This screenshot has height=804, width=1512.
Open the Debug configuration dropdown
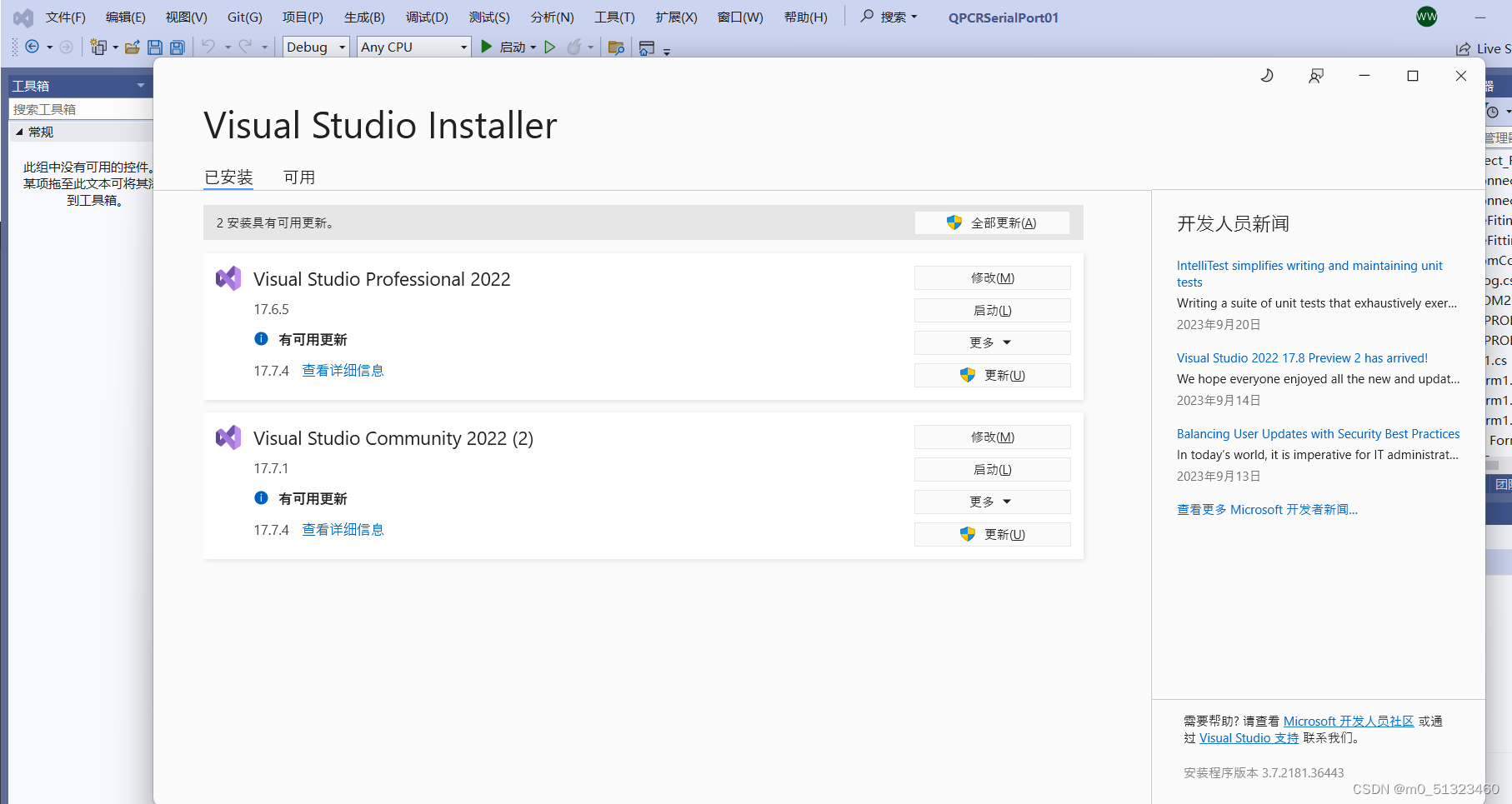coord(316,47)
